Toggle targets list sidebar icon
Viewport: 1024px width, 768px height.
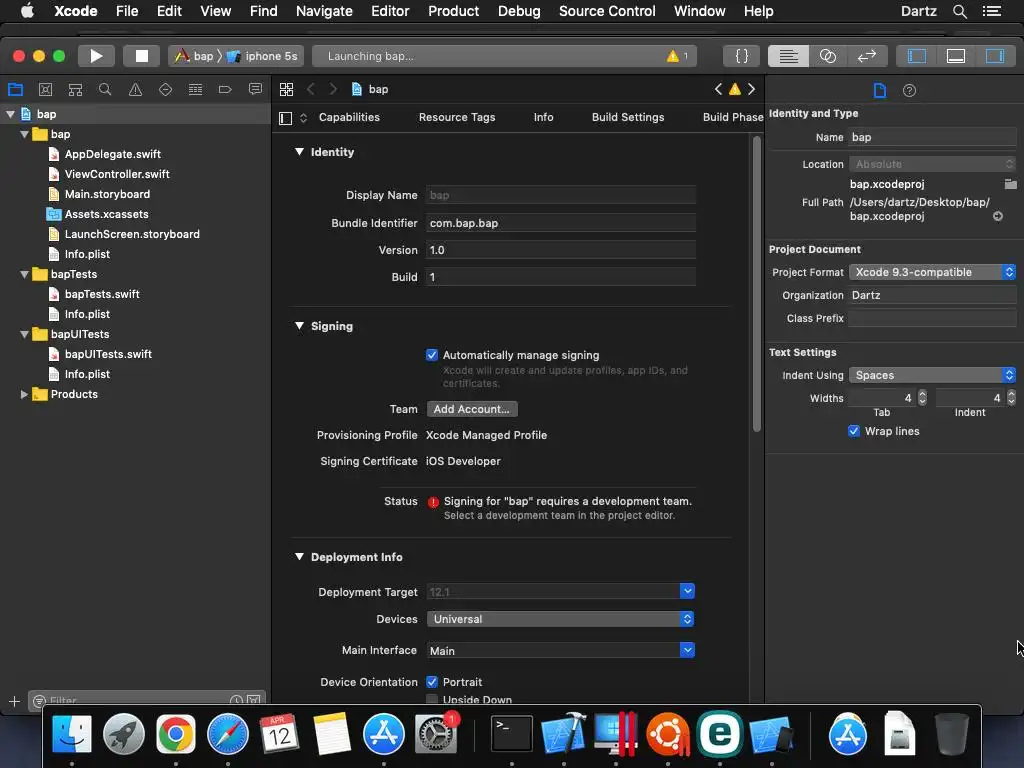285,118
